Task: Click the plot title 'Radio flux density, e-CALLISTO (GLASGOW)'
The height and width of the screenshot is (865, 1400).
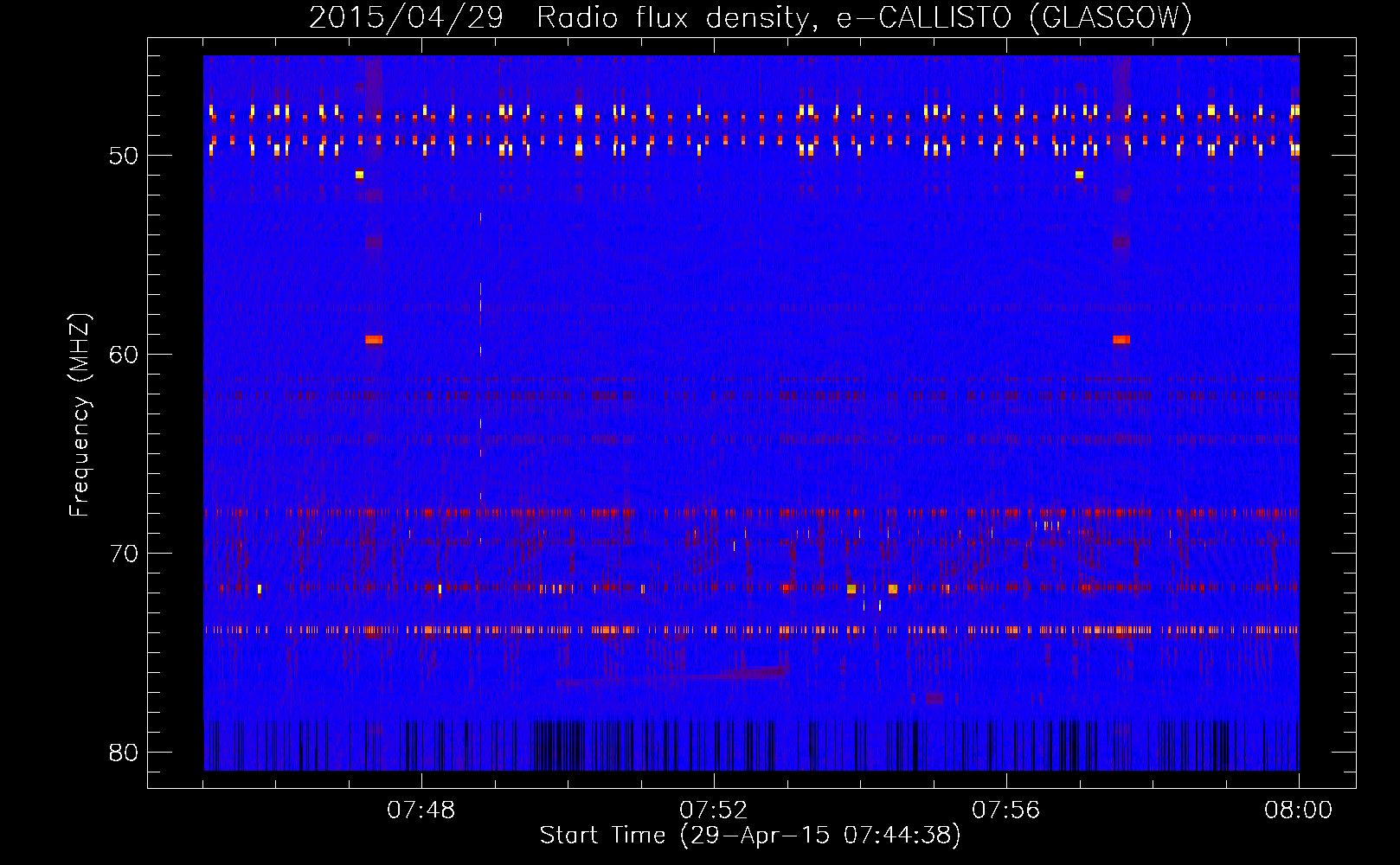Action: tap(864, 17)
